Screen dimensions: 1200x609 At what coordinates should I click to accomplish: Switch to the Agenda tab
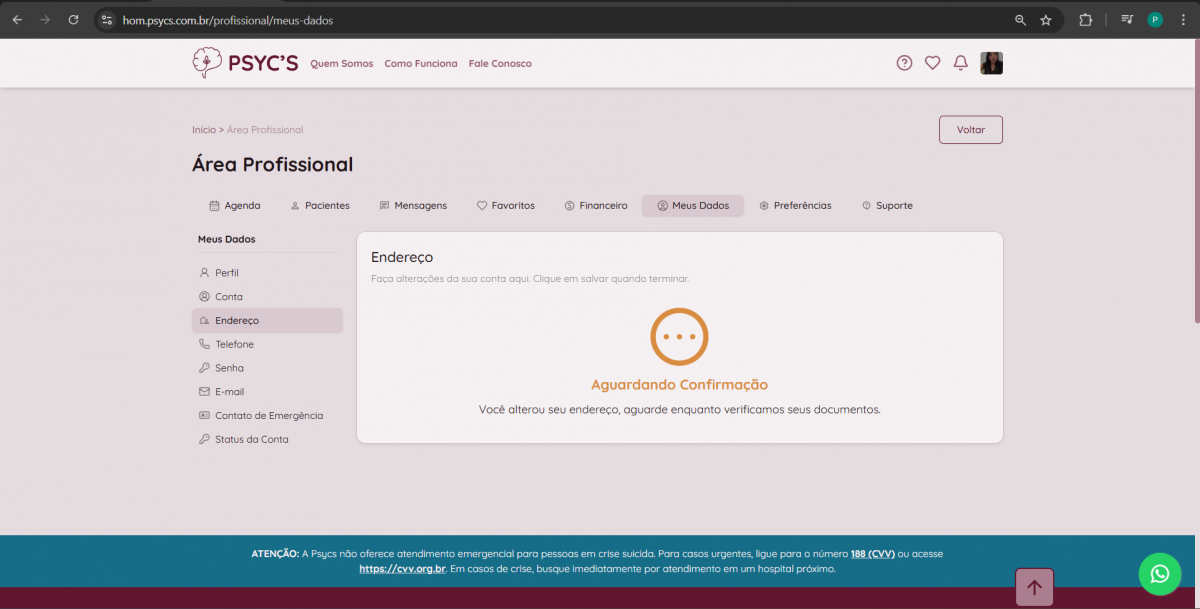235,206
